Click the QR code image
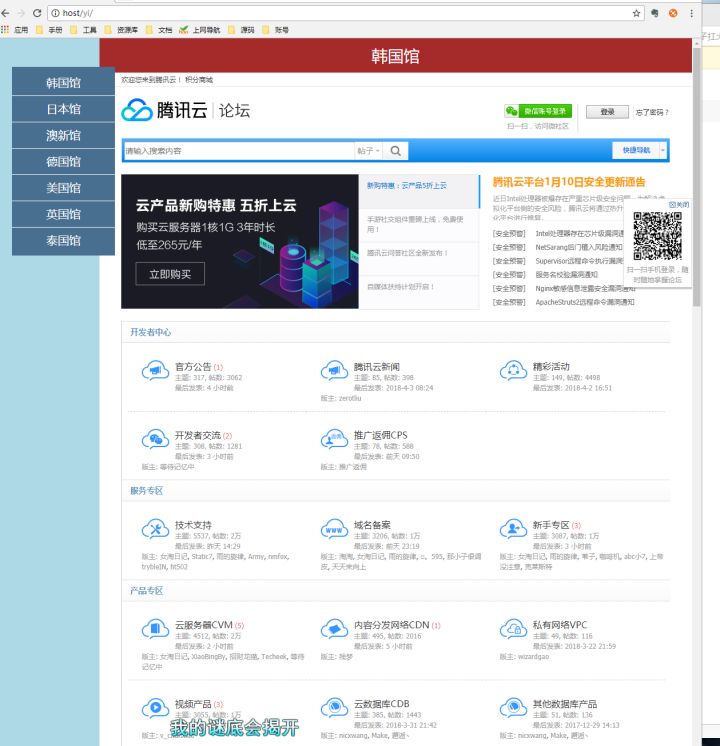The width and height of the screenshot is (720, 746). coord(657,236)
